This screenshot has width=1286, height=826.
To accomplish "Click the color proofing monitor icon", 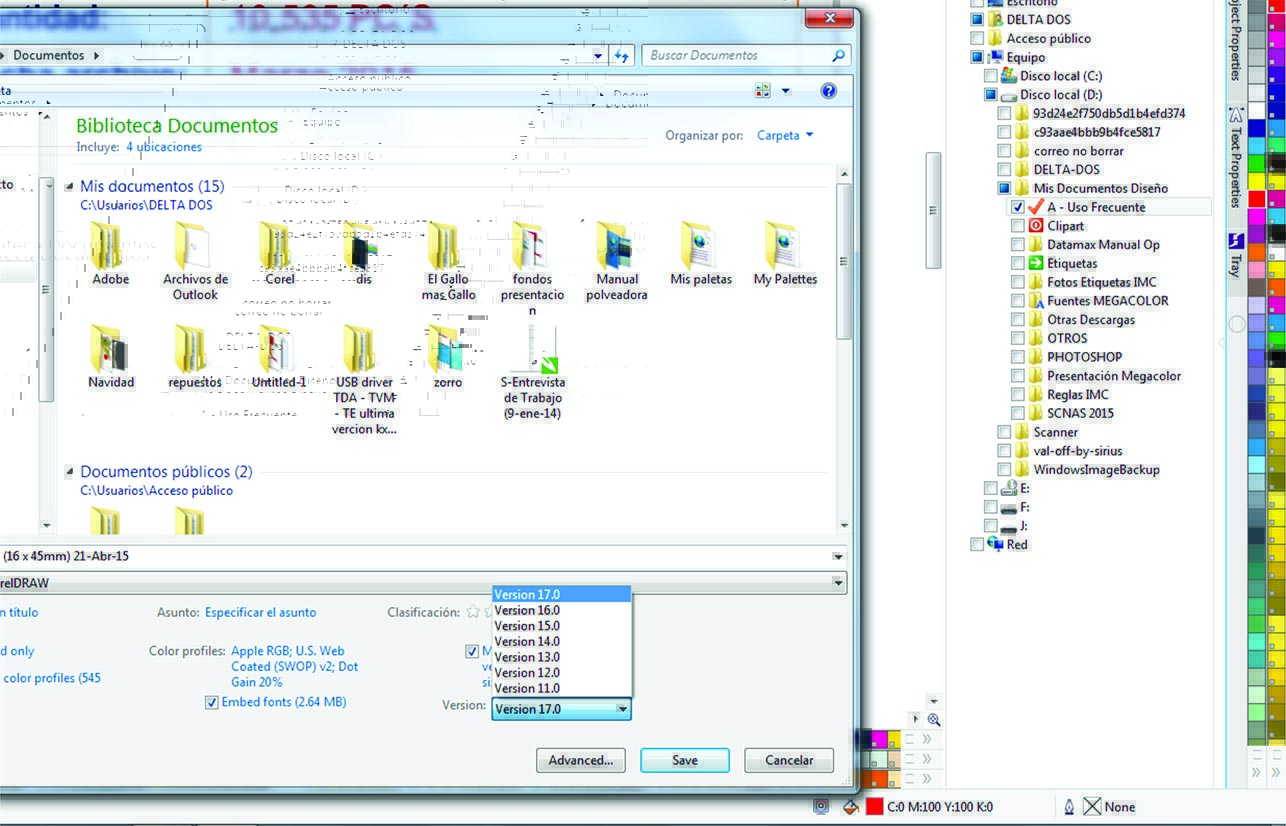I will 821,807.
